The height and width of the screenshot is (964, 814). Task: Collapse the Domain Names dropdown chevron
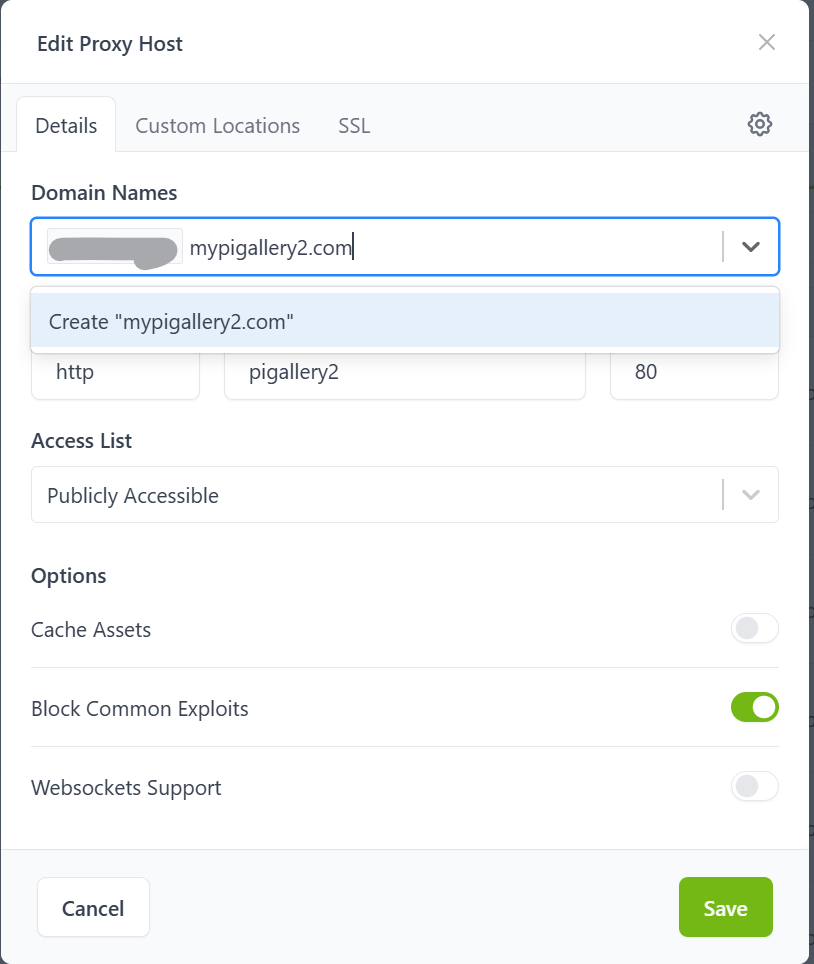point(751,247)
